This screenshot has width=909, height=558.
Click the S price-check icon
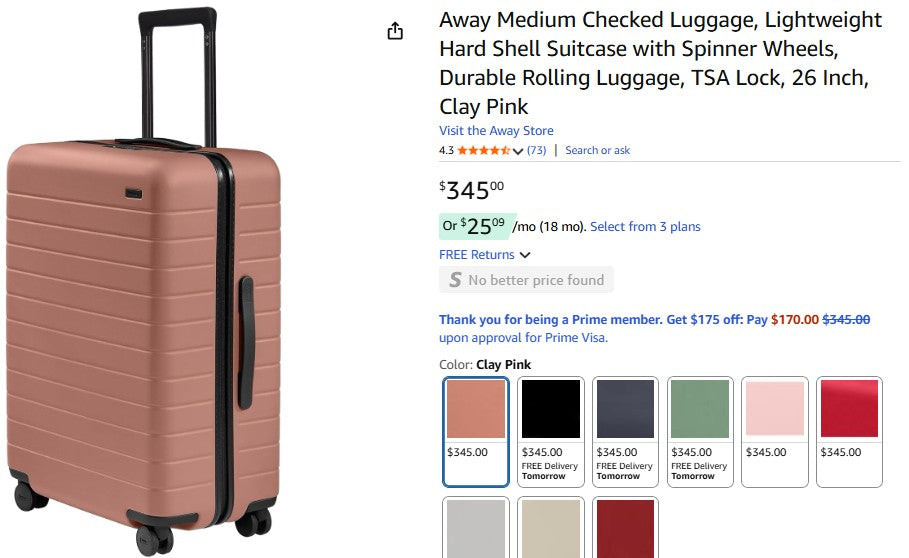pos(455,280)
